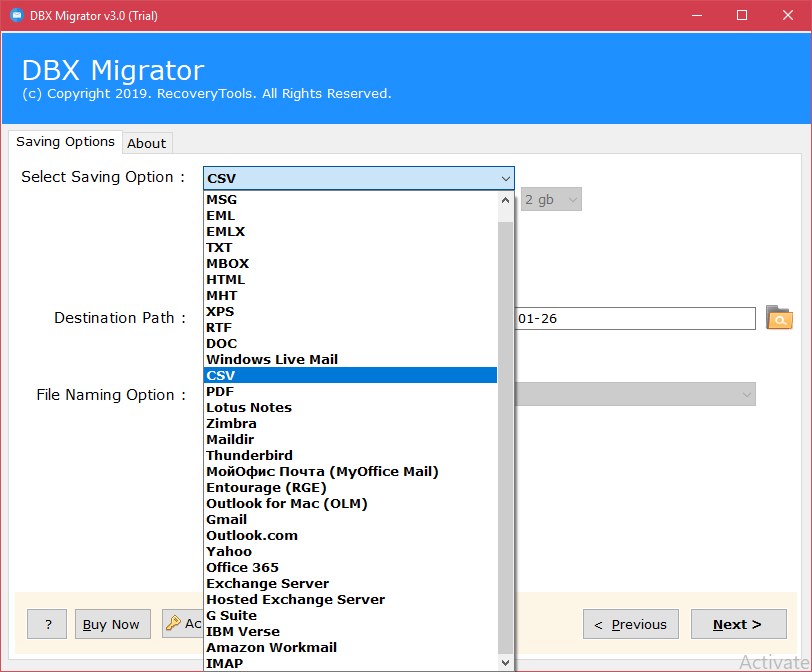
Task: Select IMAP saving option
Action: pyautogui.click(x=351, y=664)
